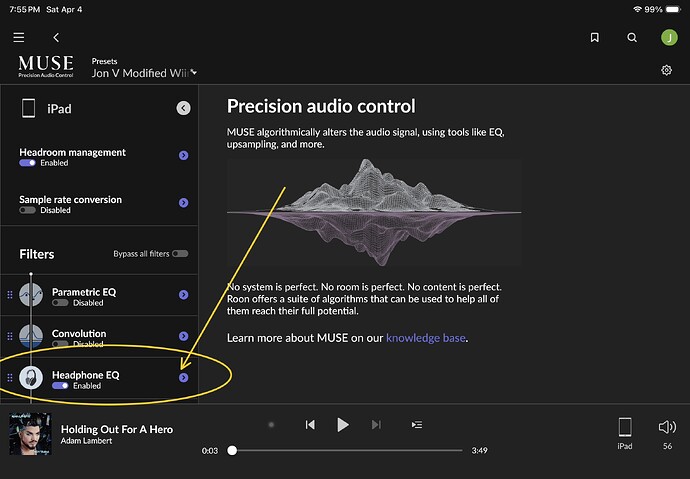The height and width of the screenshot is (479, 690).
Task: Click the 3:49 track duration
Action: [x=479, y=450]
